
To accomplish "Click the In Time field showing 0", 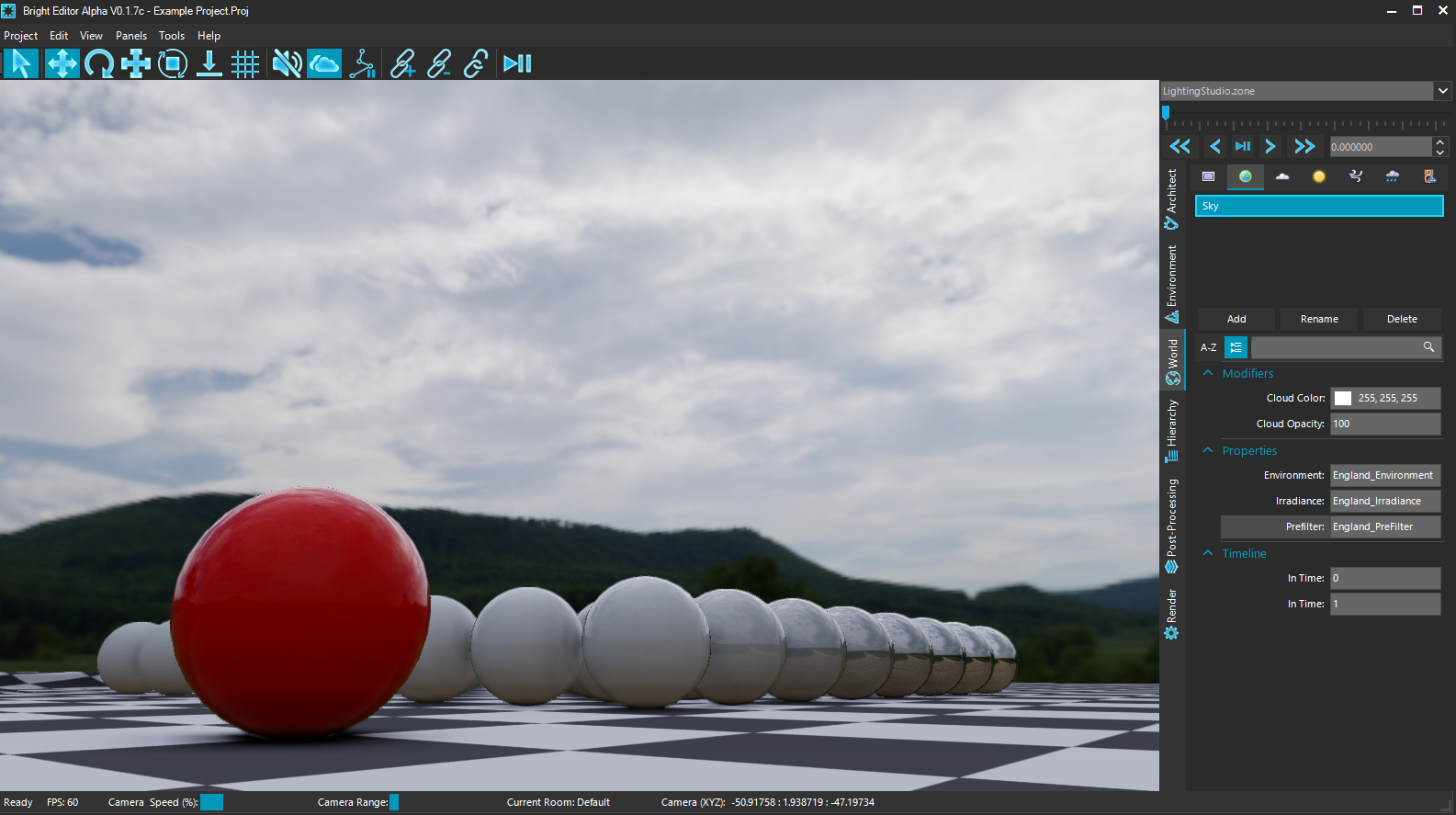I will (x=1385, y=578).
